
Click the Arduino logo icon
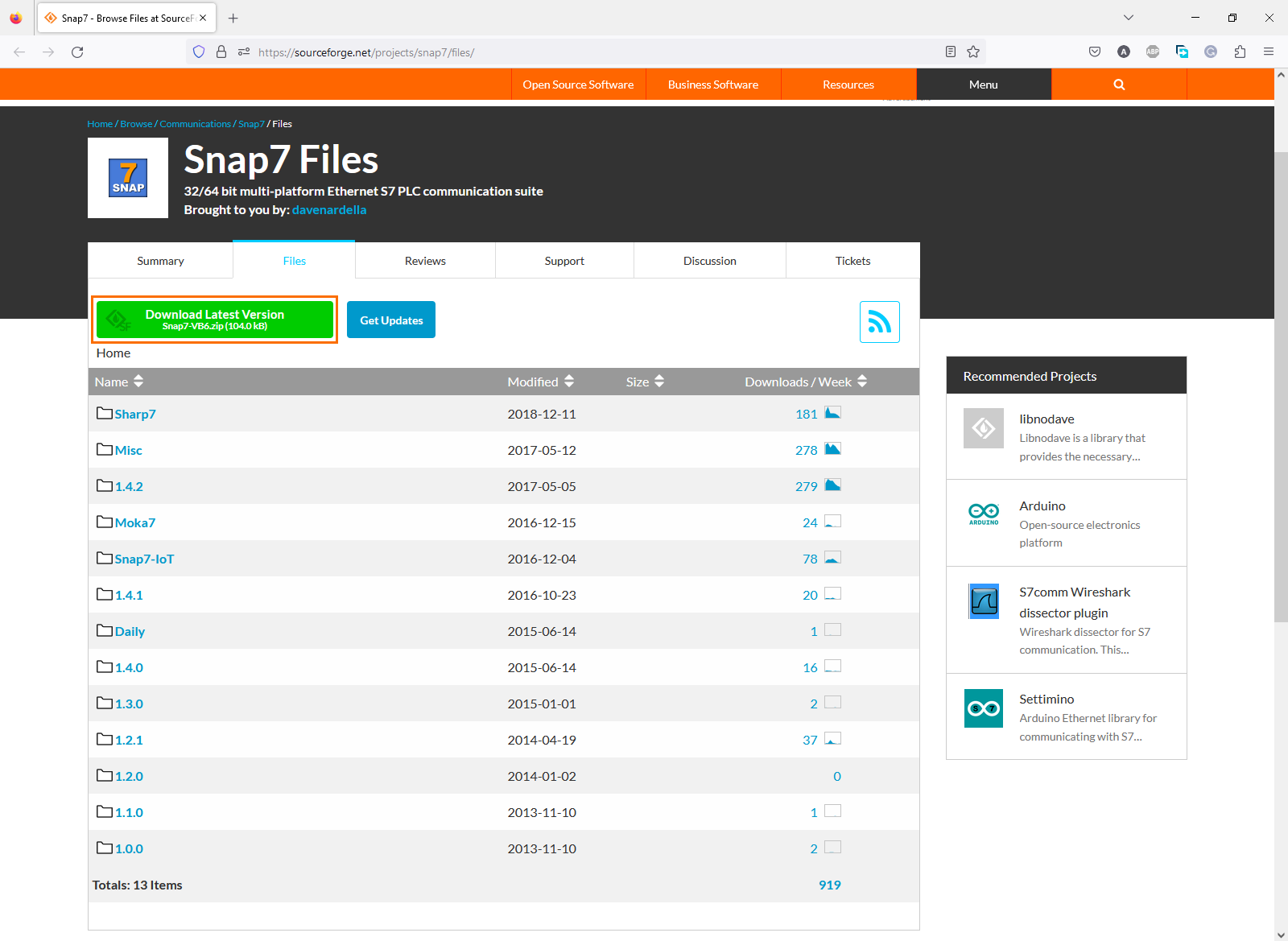tap(983, 514)
